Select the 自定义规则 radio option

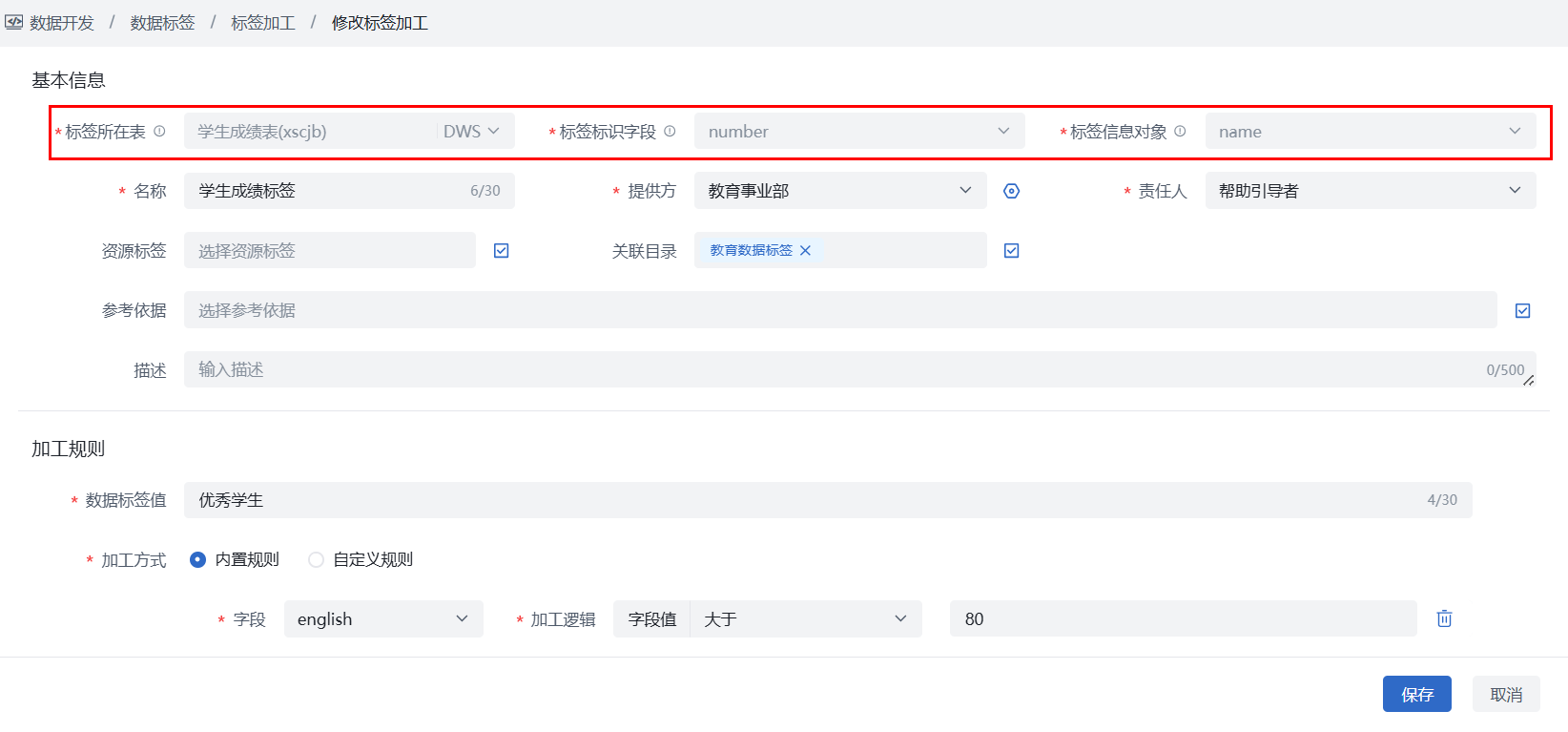317,560
